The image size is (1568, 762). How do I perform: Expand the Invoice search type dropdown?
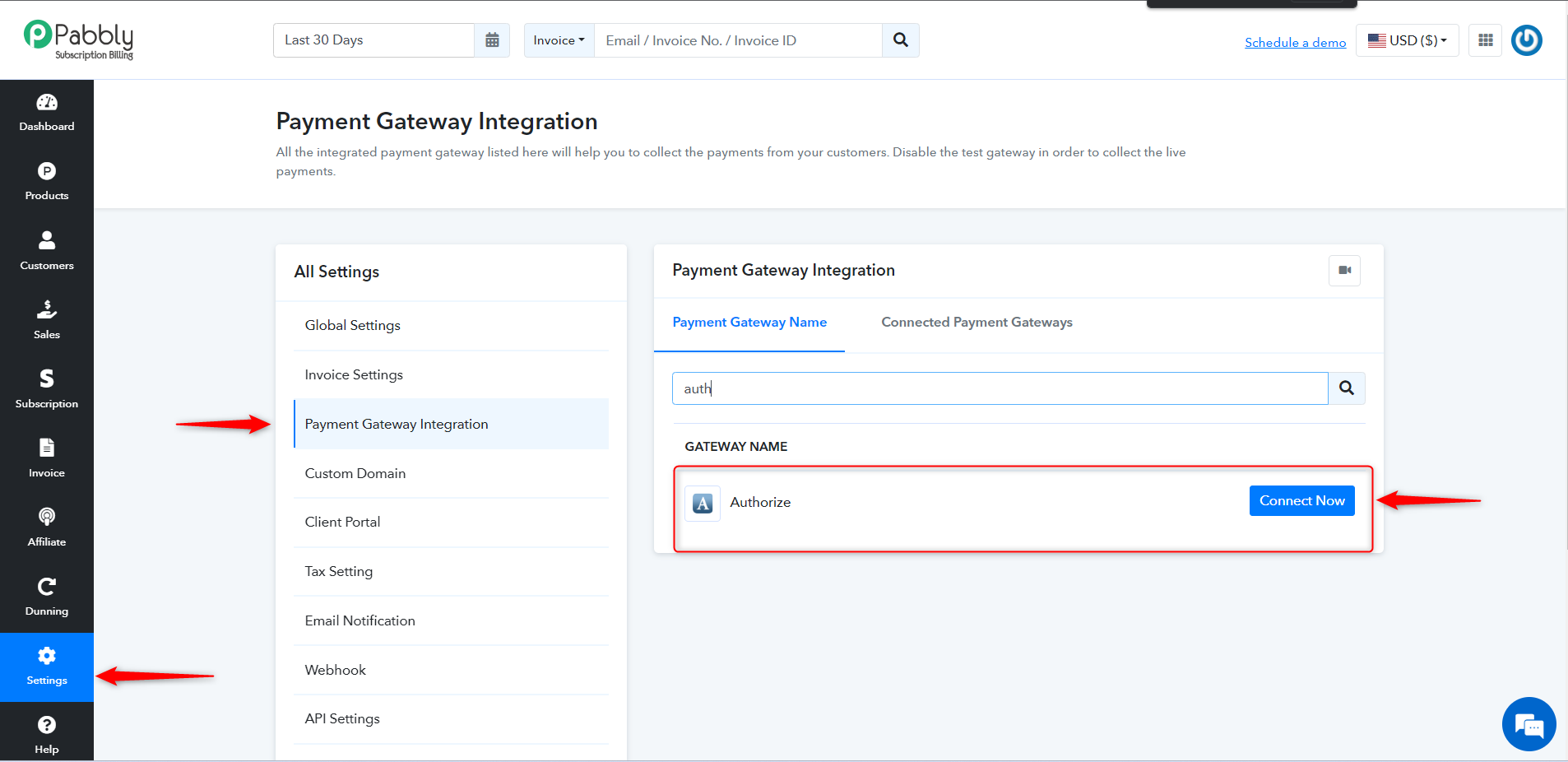pos(559,40)
